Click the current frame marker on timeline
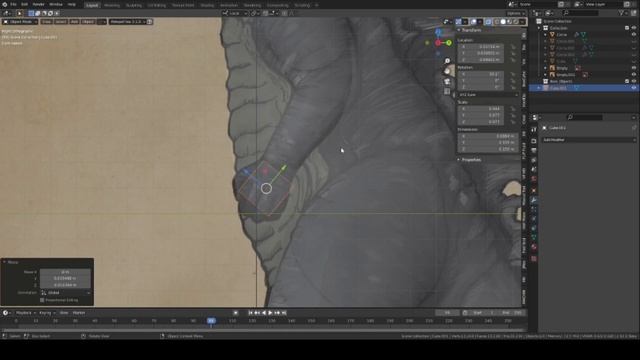The image size is (640, 360). 211,321
